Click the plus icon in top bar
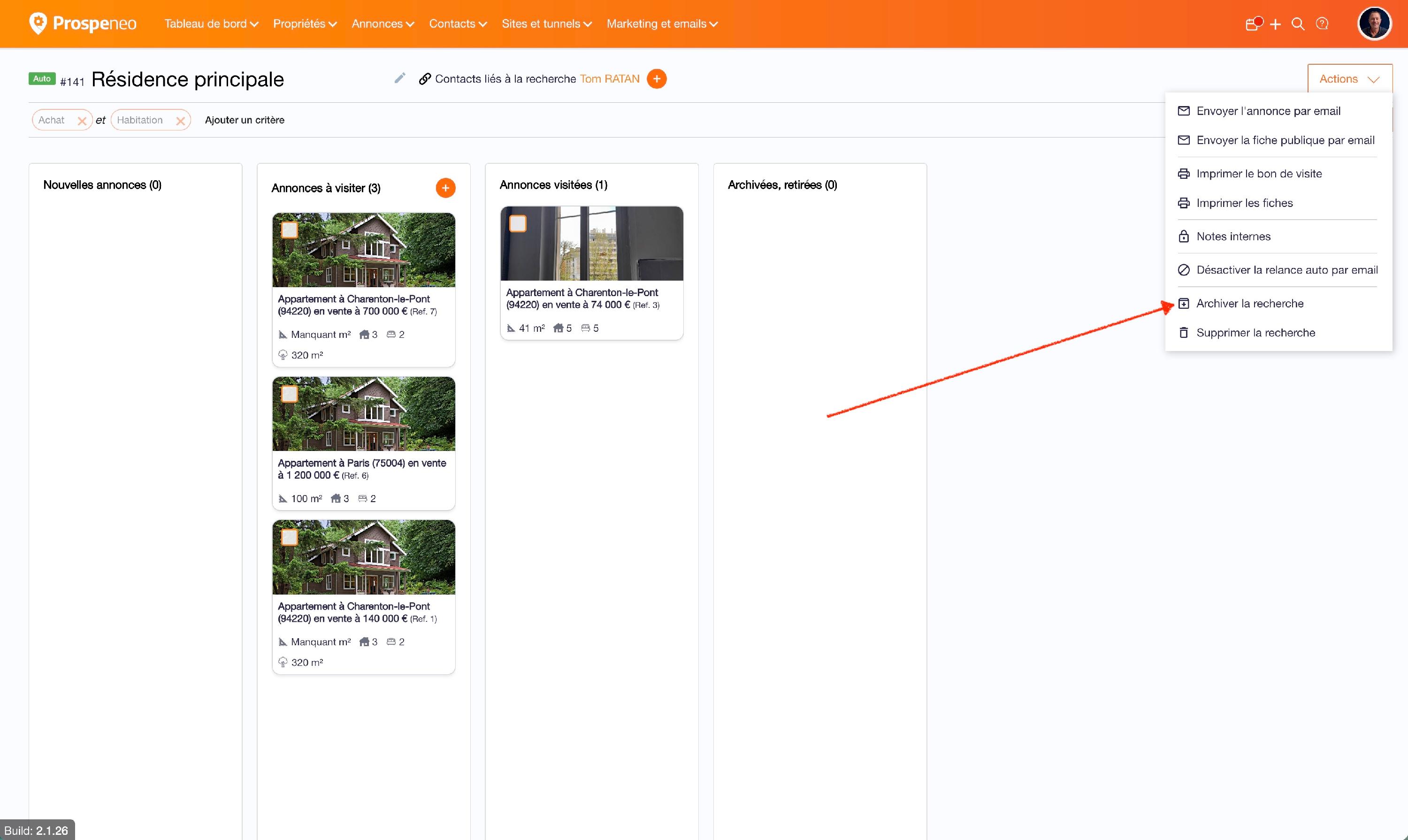The width and height of the screenshot is (1408, 840). pos(1275,24)
